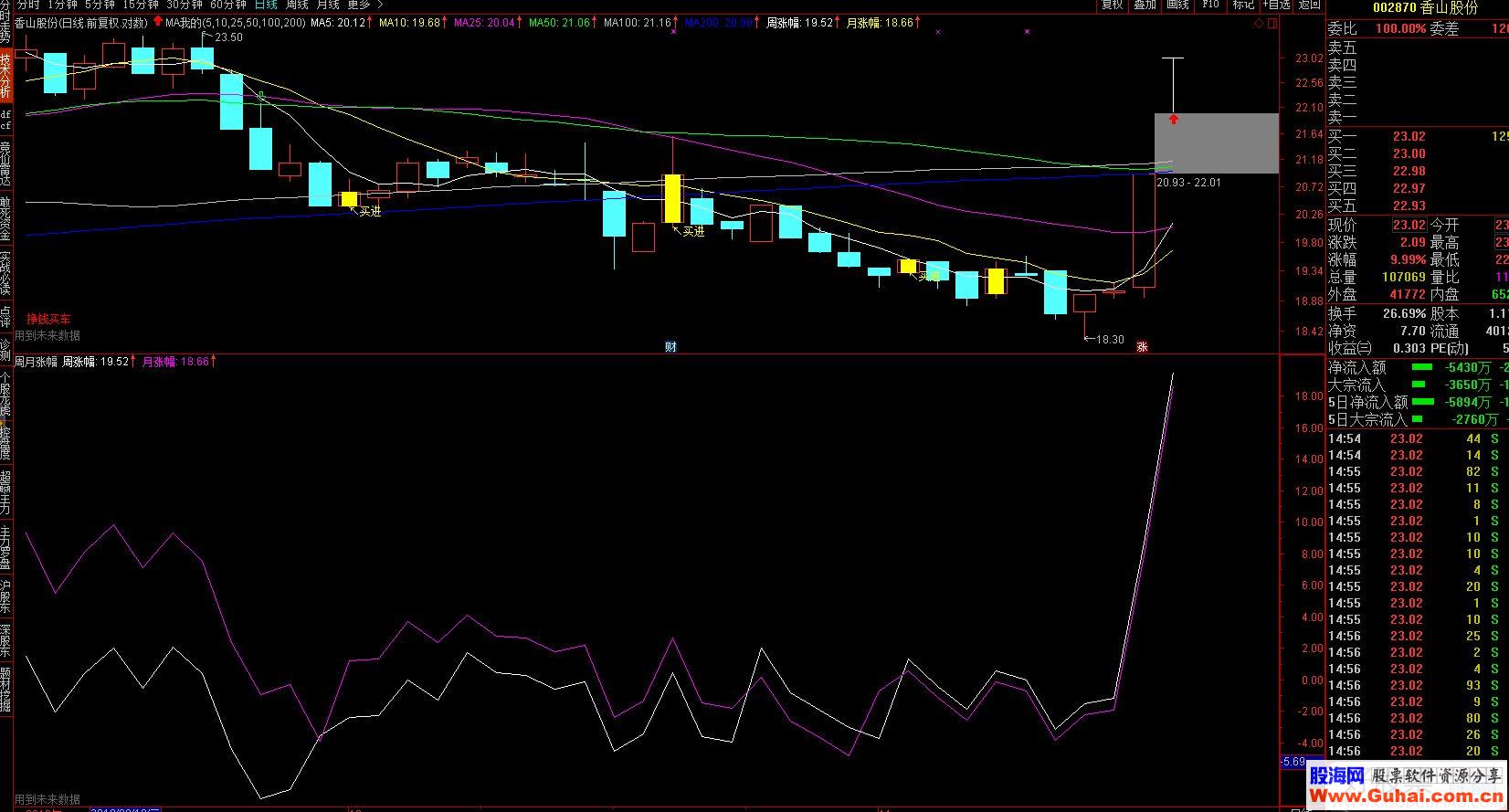The height and width of the screenshot is (812, 1509).
Task: Click the green bar beside 5日净流入额
Action: coord(1422,402)
